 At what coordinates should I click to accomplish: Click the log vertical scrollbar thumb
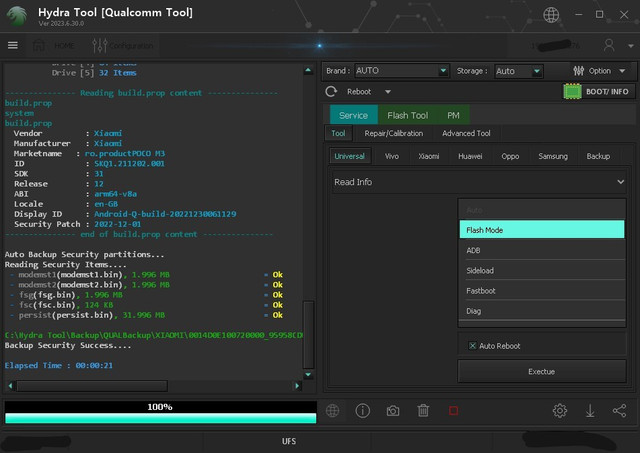pos(309,335)
